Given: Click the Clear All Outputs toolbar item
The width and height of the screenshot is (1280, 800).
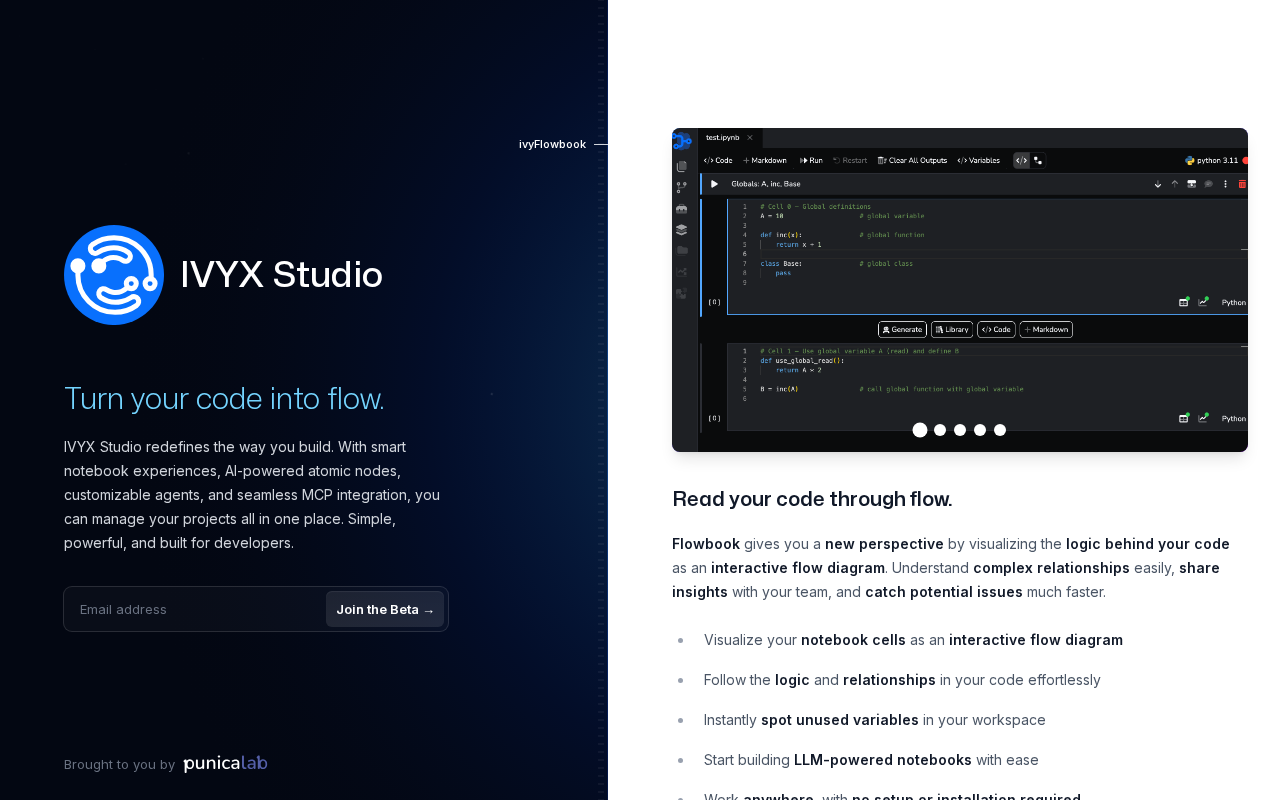Looking at the screenshot, I should [x=912, y=160].
